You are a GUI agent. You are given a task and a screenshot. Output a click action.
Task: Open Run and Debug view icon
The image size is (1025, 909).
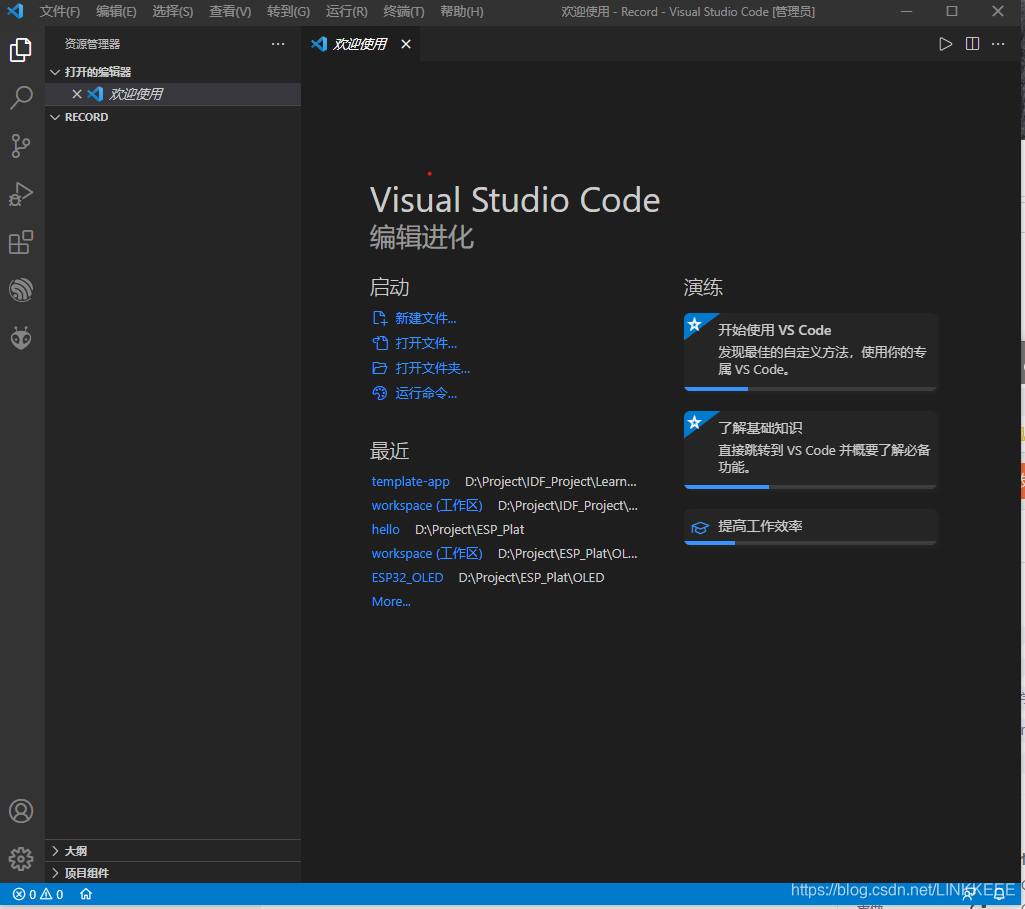[x=21, y=194]
